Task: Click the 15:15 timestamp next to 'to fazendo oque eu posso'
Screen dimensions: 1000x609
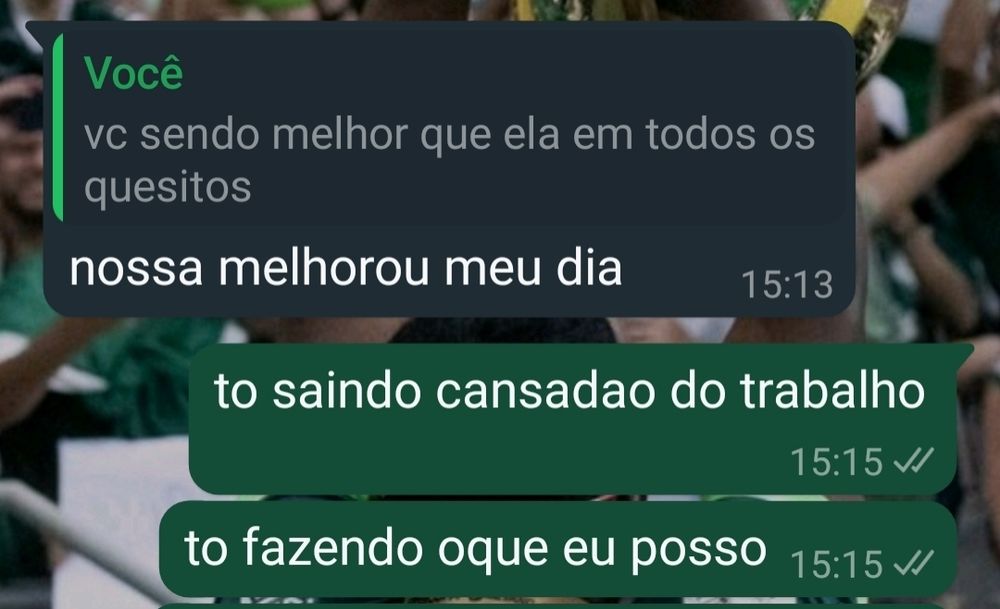Action: coord(836,564)
